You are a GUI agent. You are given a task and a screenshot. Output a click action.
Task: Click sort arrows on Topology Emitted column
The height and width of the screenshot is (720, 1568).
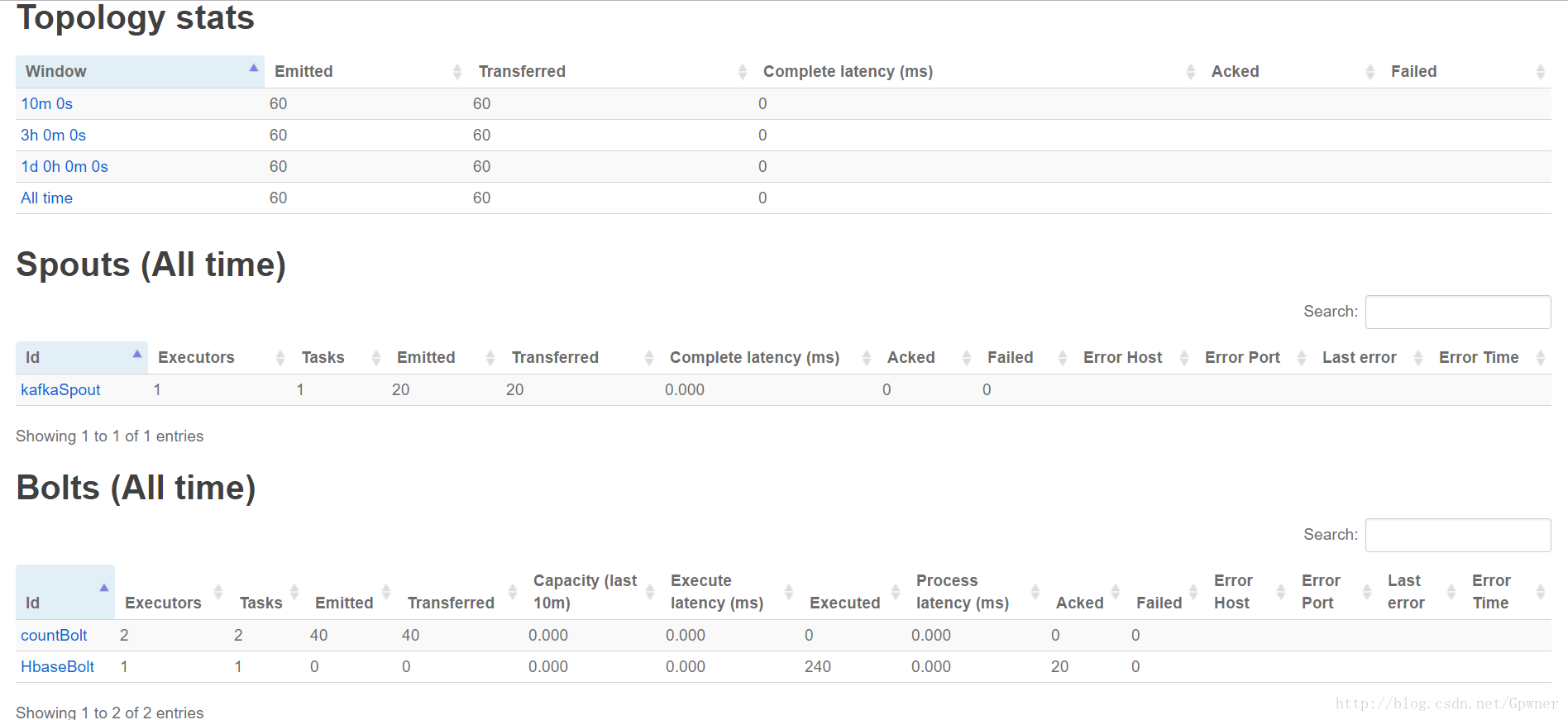tap(457, 72)
